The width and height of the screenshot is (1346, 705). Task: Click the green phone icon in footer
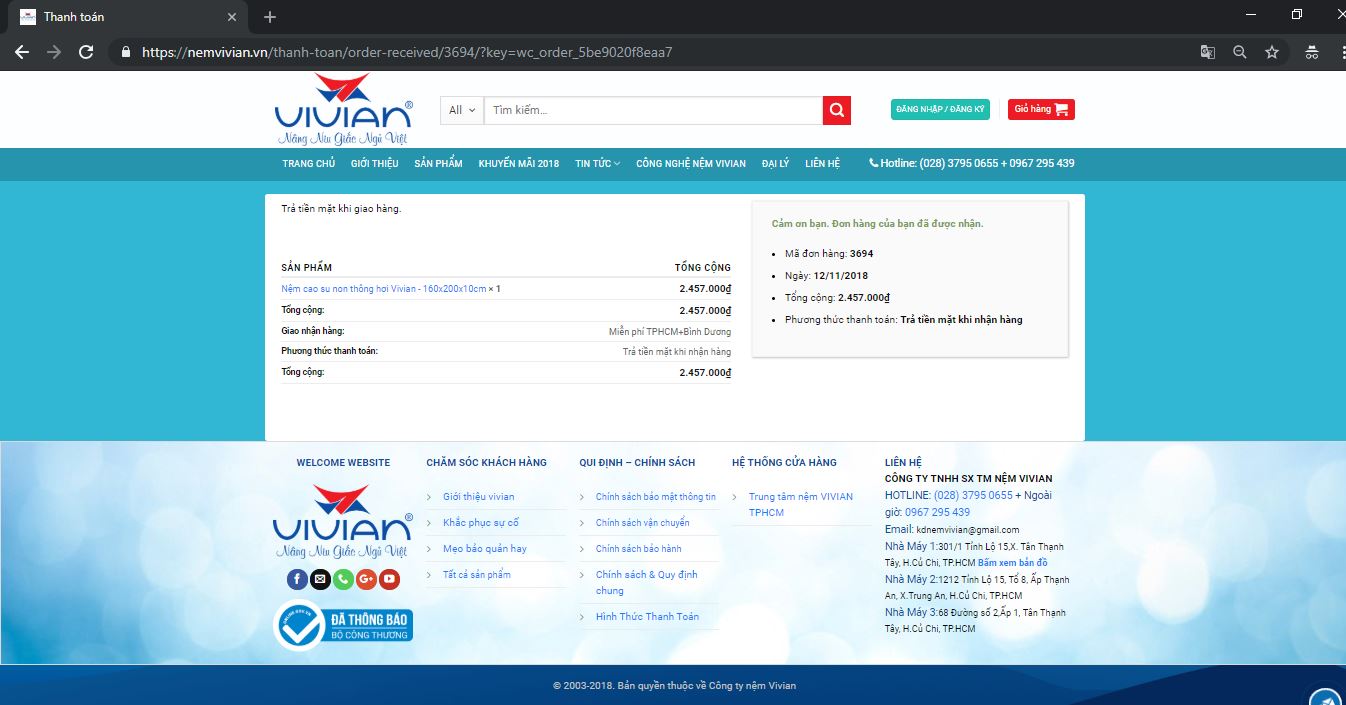click(x=343, y=579)
